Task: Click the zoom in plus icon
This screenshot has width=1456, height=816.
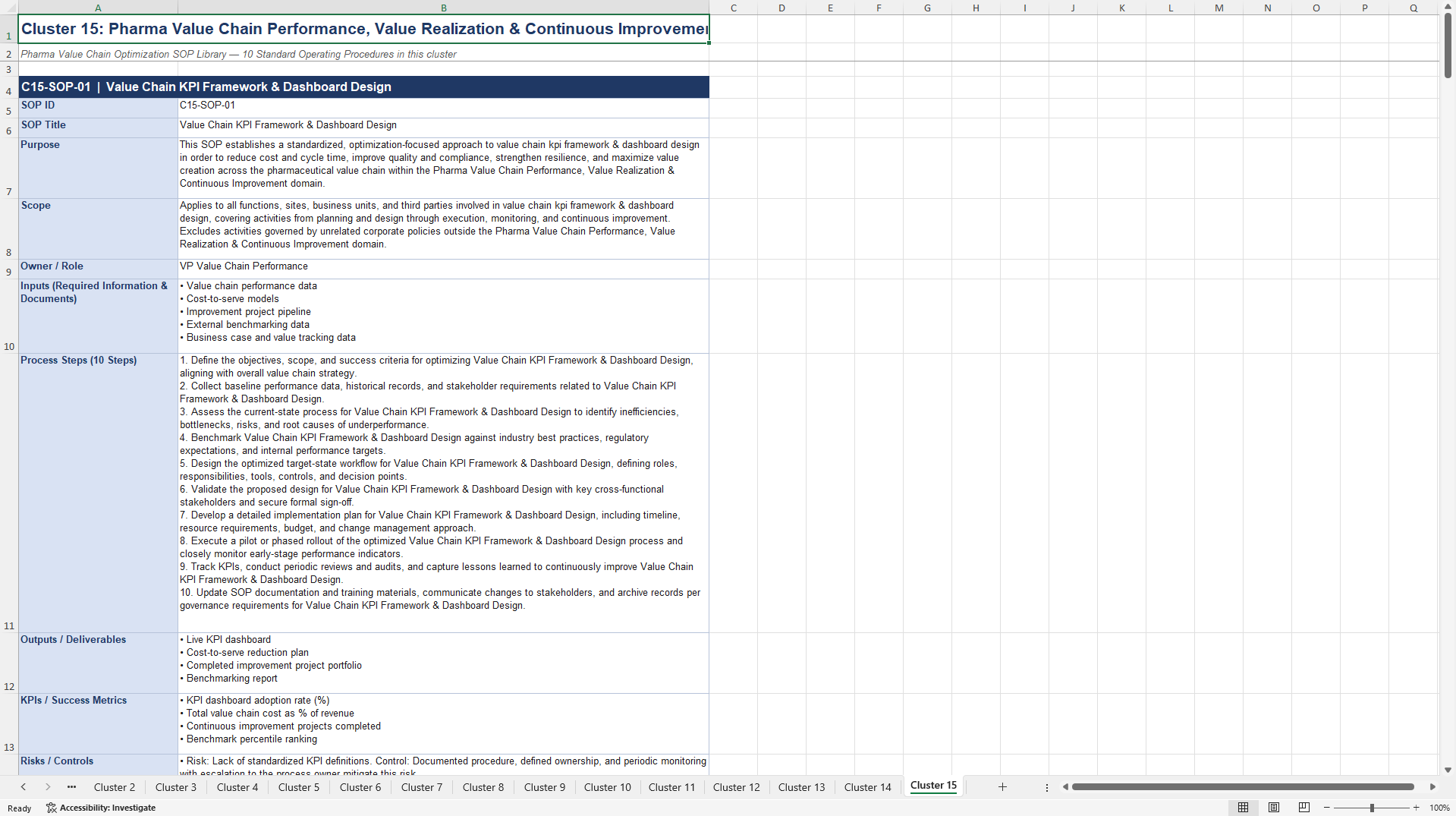Action: coord(1417,808)
